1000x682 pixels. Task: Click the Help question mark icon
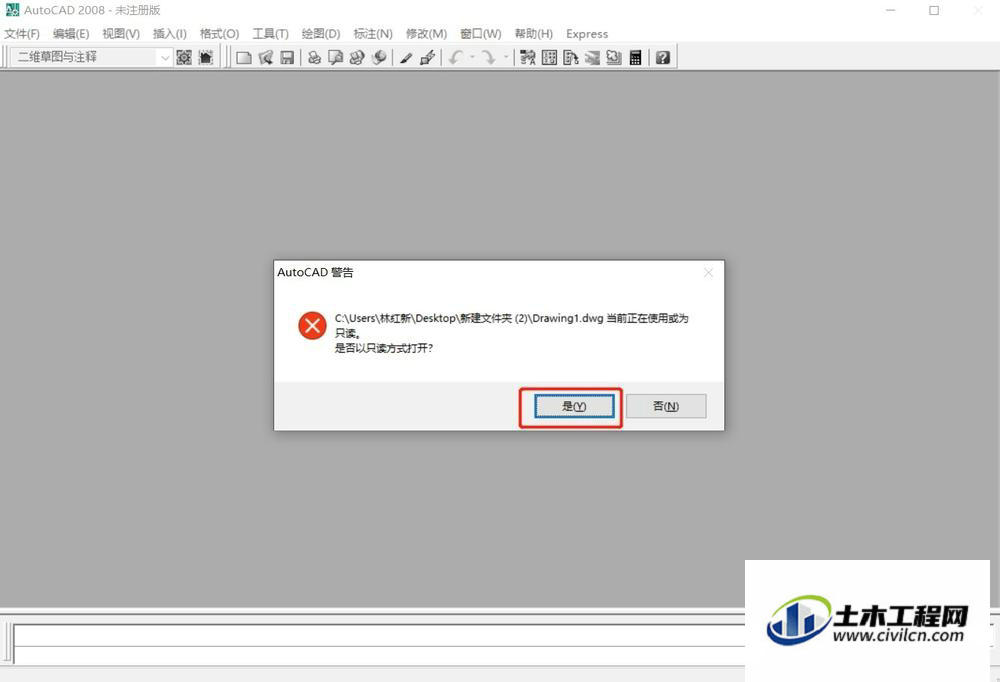click(663, 57)
